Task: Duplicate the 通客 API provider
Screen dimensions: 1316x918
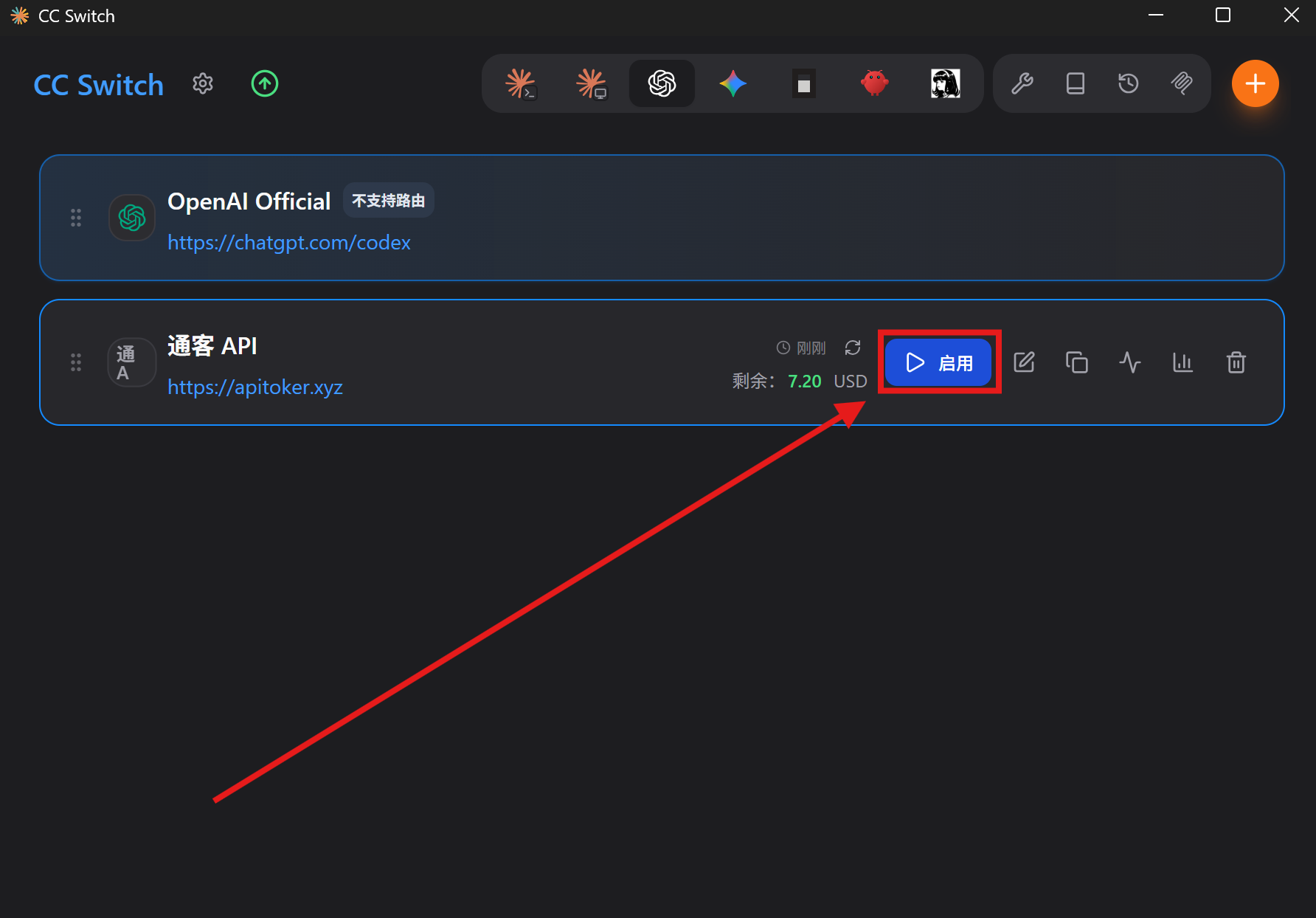Action: tap(1077, 362)
